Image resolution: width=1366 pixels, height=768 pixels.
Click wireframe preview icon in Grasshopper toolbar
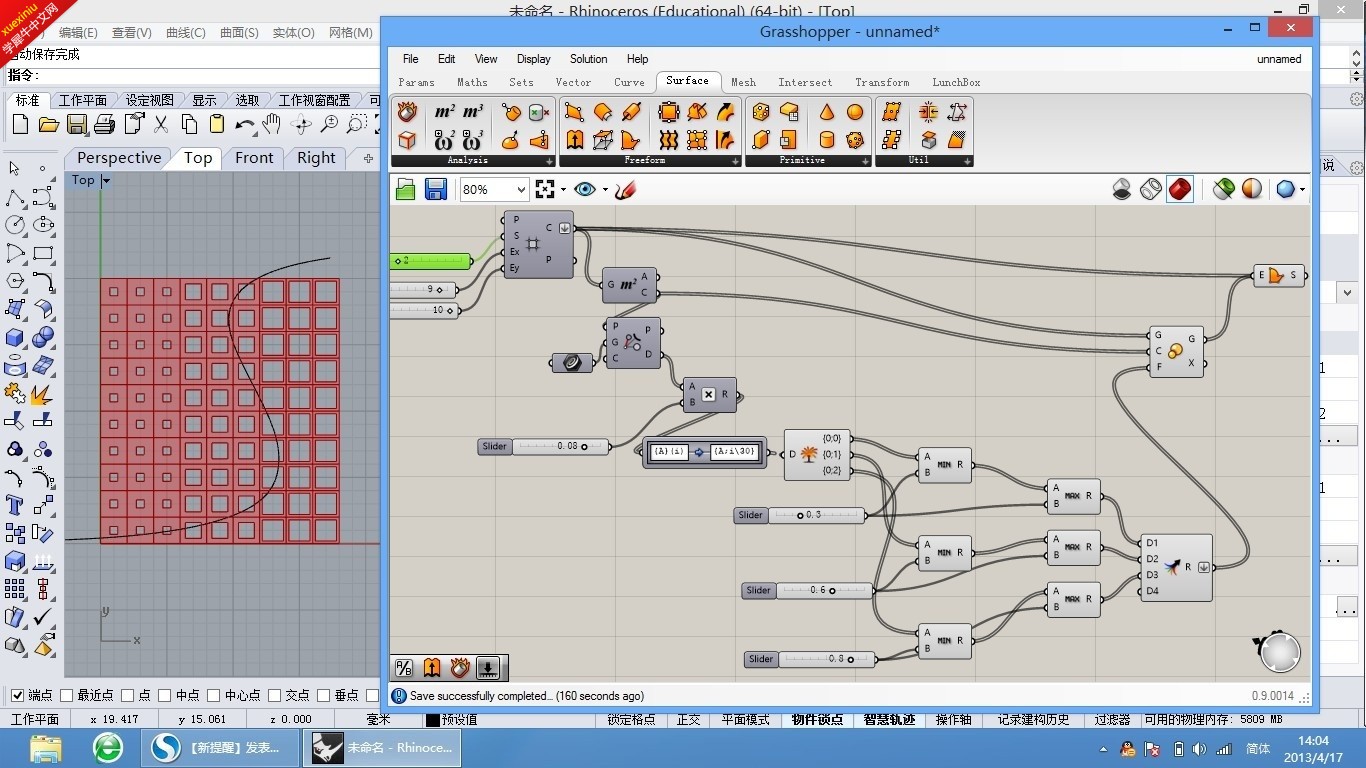click(1151, 189)
